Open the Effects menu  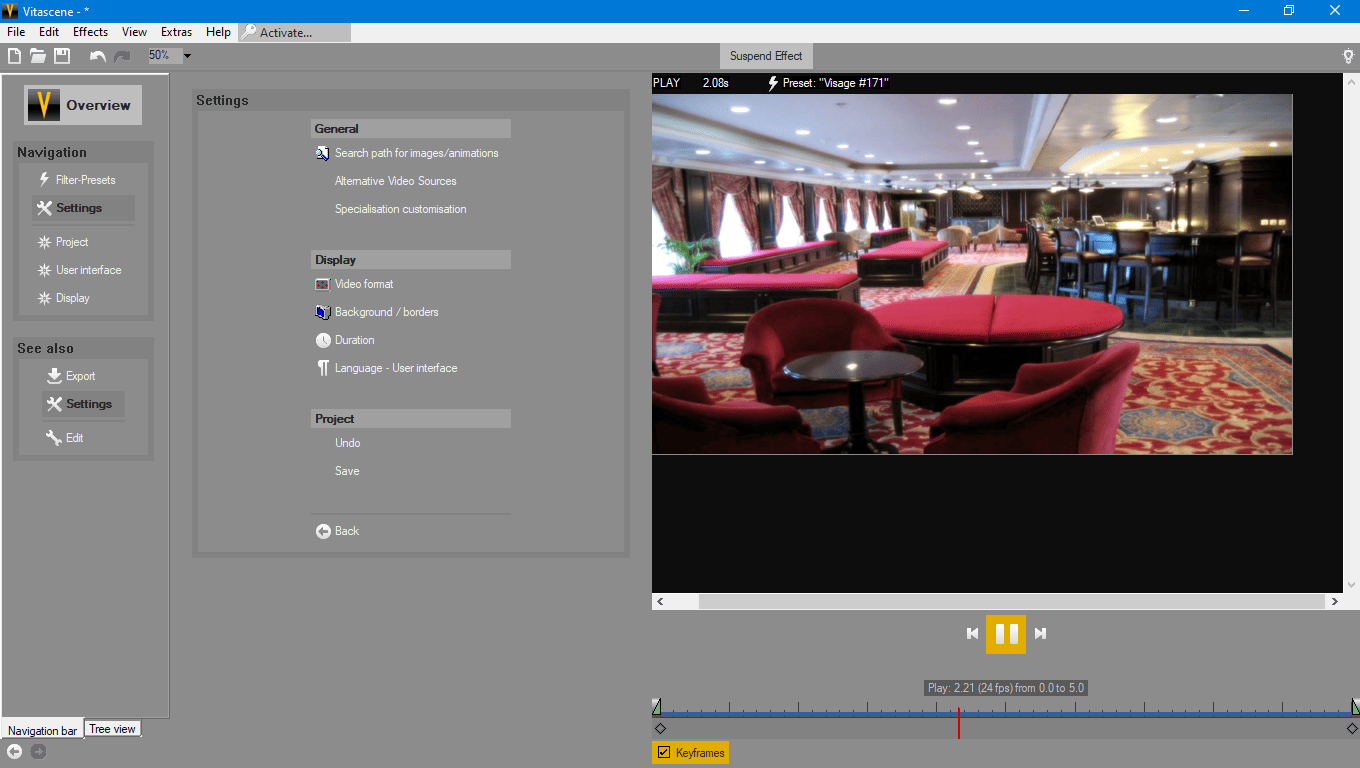pyautogui.click(x=90, y=32)
